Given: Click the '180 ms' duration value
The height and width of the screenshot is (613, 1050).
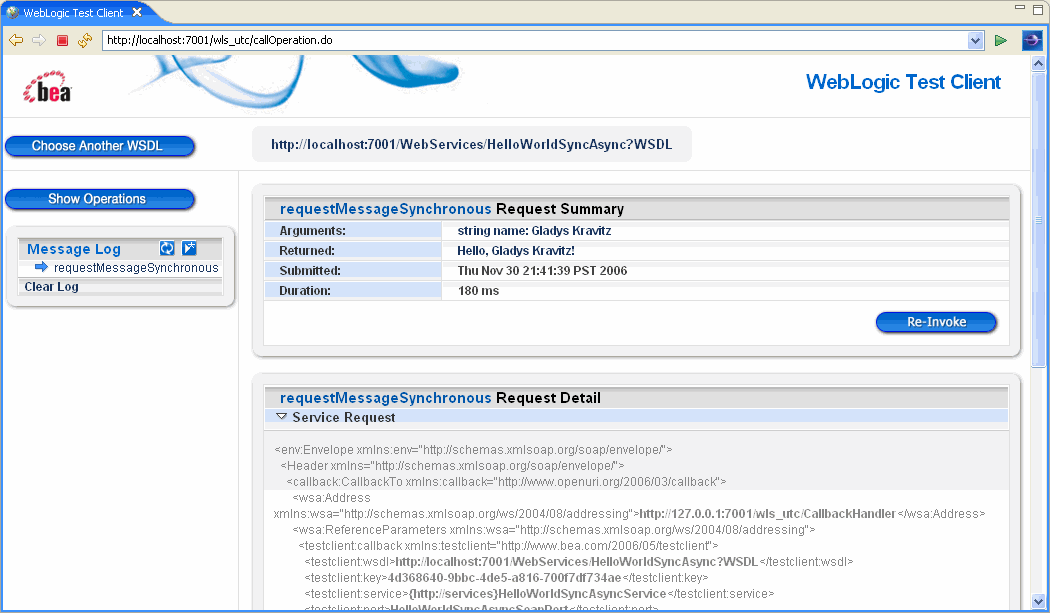Looking at the screenshot, I should 478,291.
